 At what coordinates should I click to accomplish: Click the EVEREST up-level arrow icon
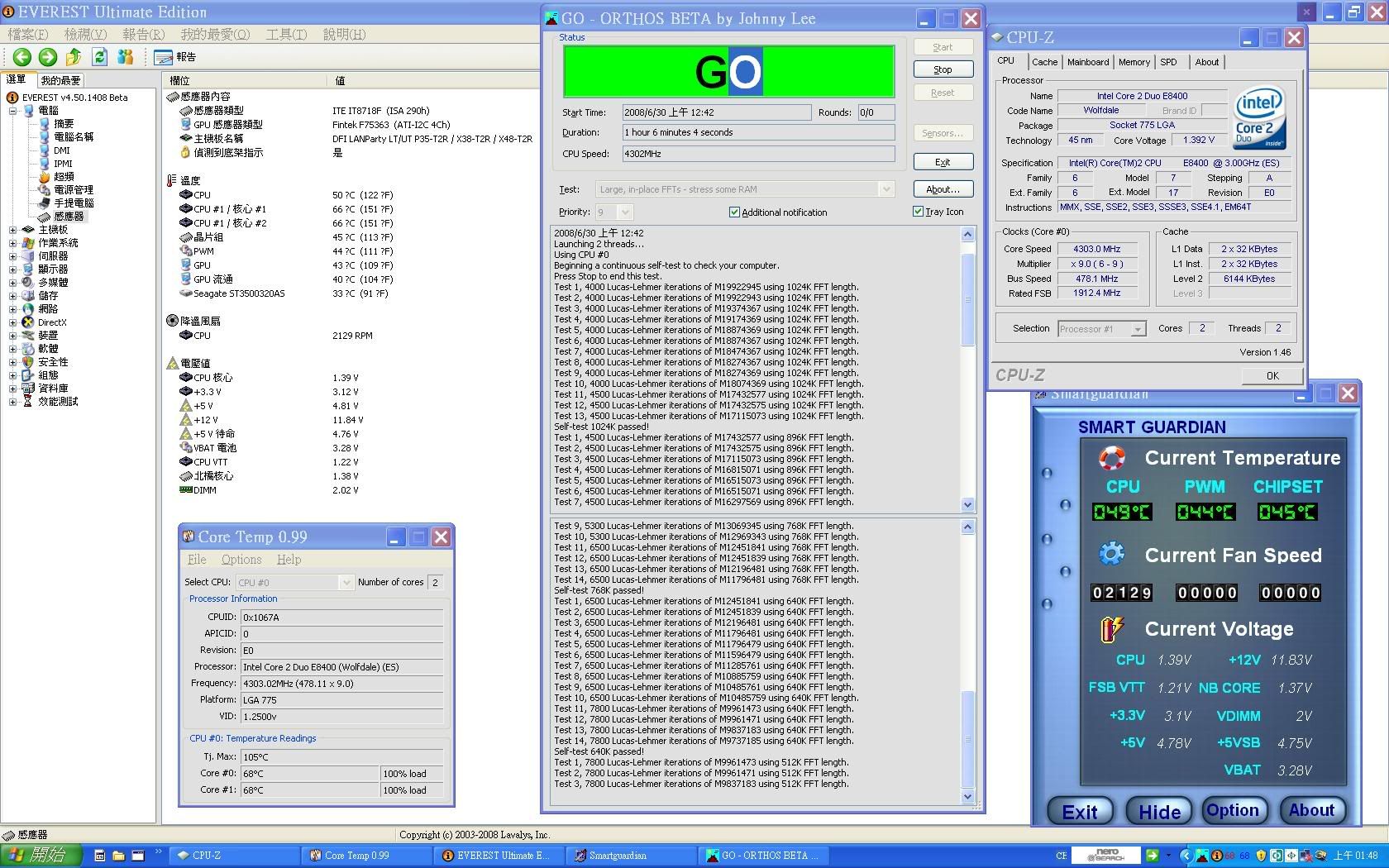pyautogui.click(x=74, y=56)
